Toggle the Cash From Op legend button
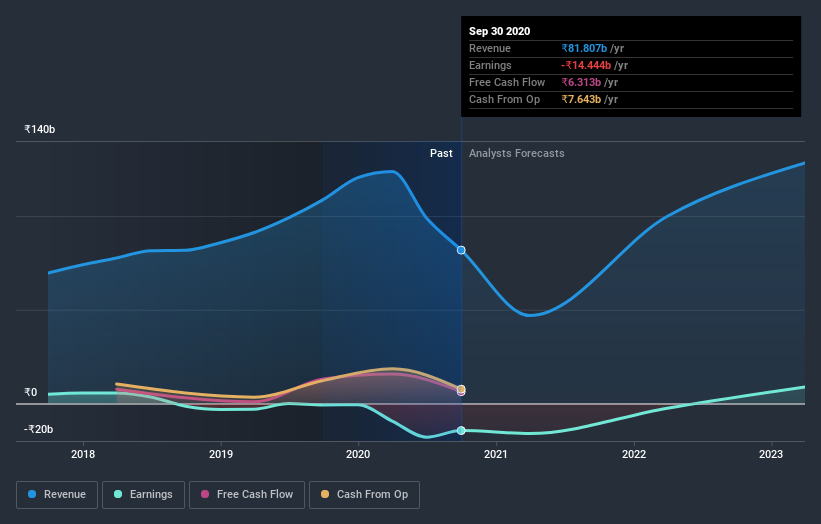 click(x=364, y=495)
